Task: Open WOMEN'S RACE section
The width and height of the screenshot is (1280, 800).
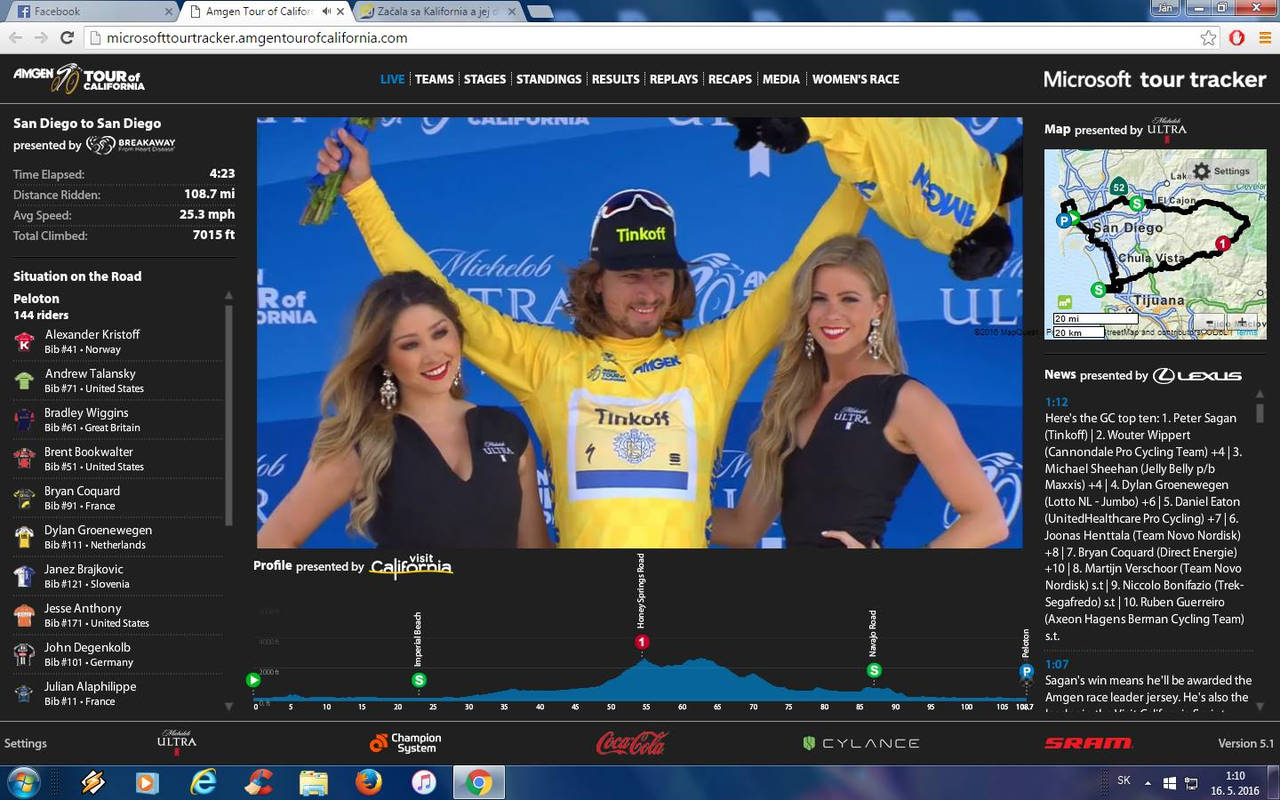Action: pos(856,79)
